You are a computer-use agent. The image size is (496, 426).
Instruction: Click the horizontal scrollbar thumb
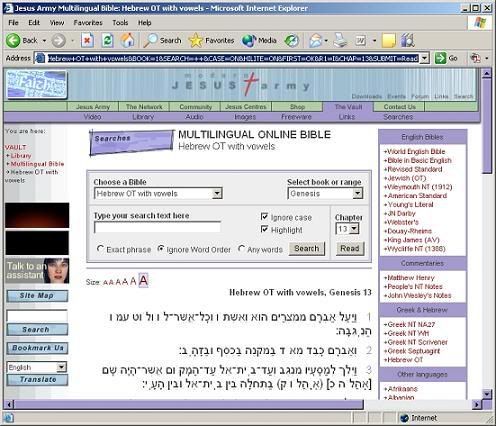click(x=189, y=405)
